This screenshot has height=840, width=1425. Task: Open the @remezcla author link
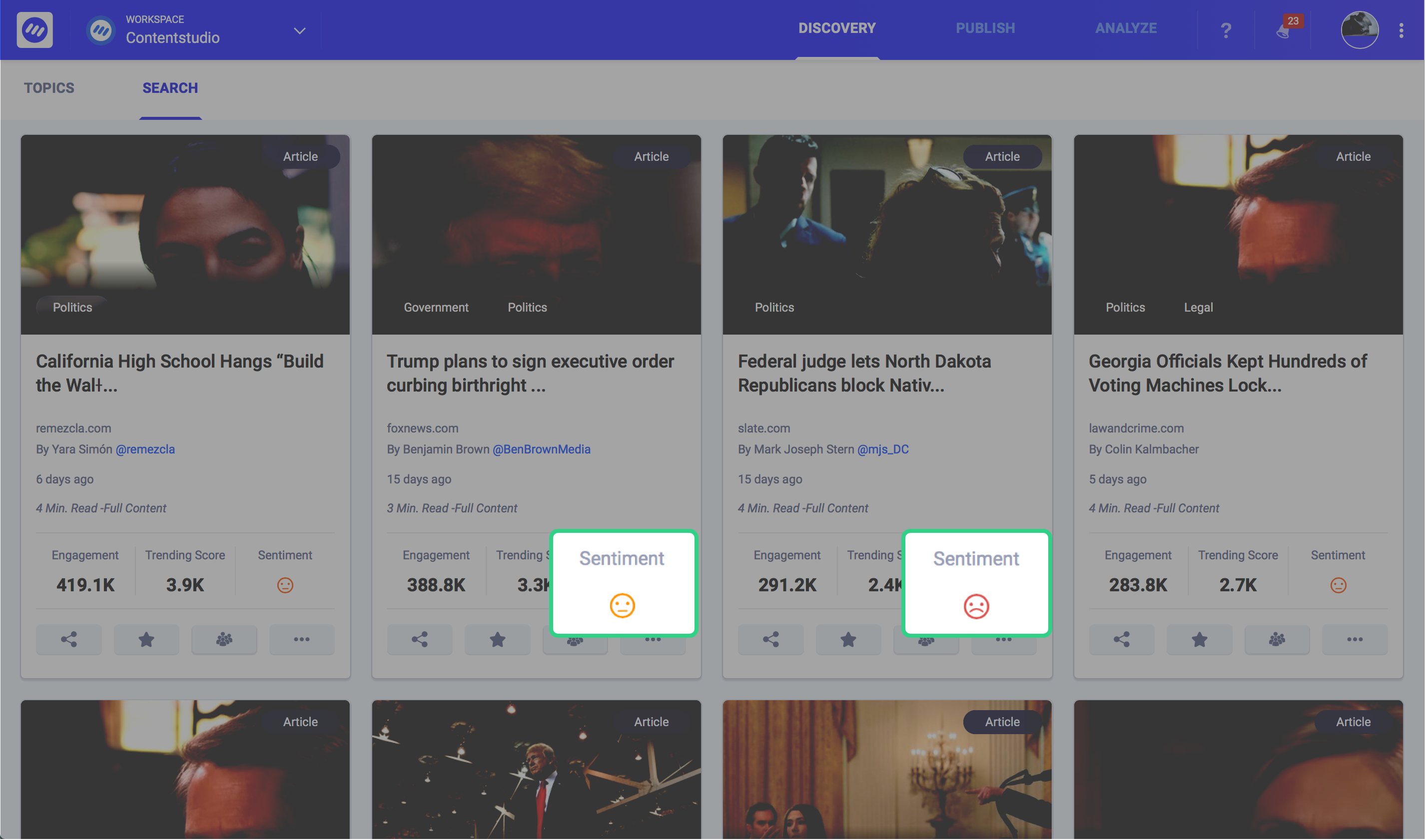point(145,449)
